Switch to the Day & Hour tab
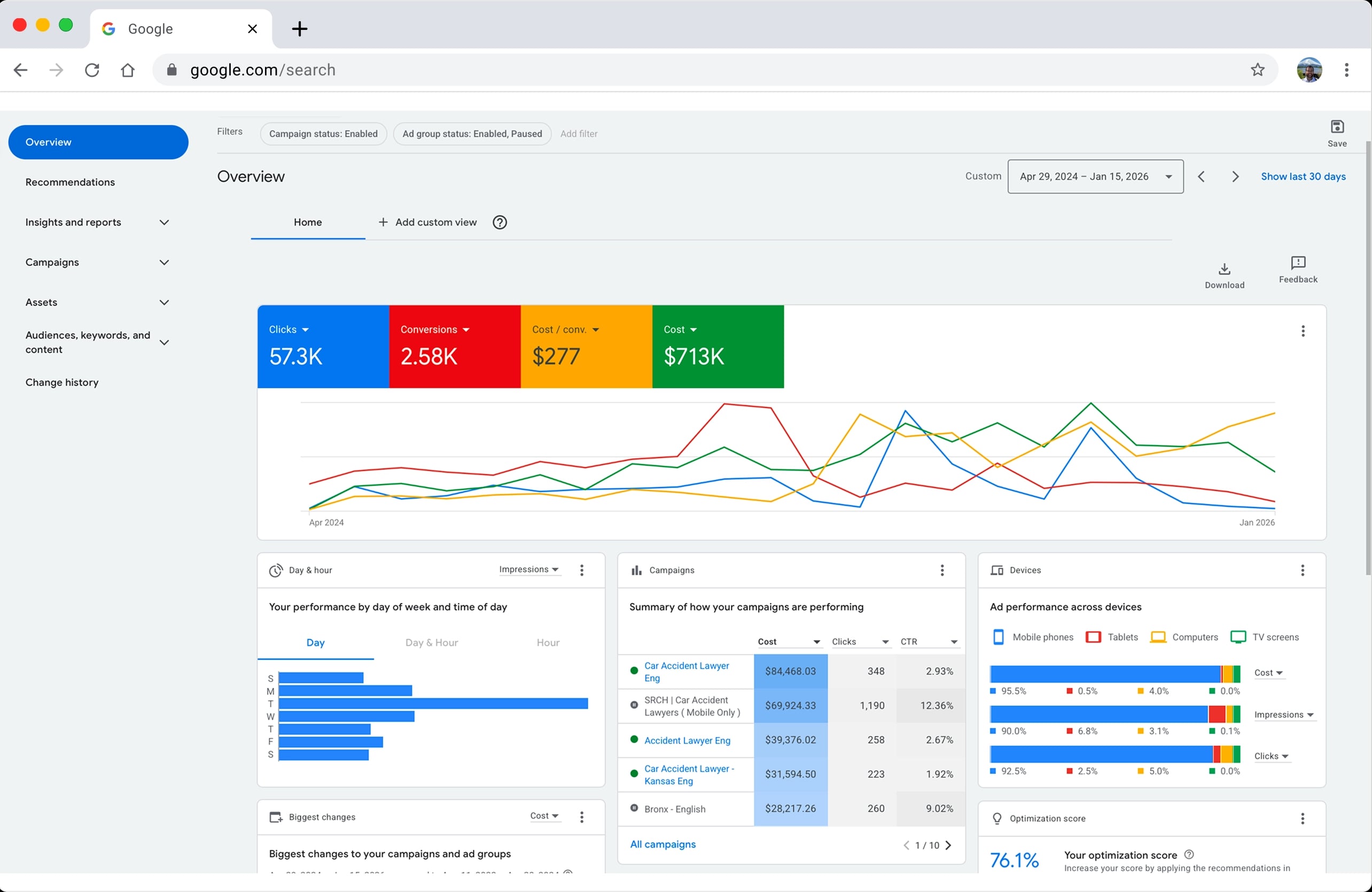Screen dimensions: 1372x892 tap(431, 643)
